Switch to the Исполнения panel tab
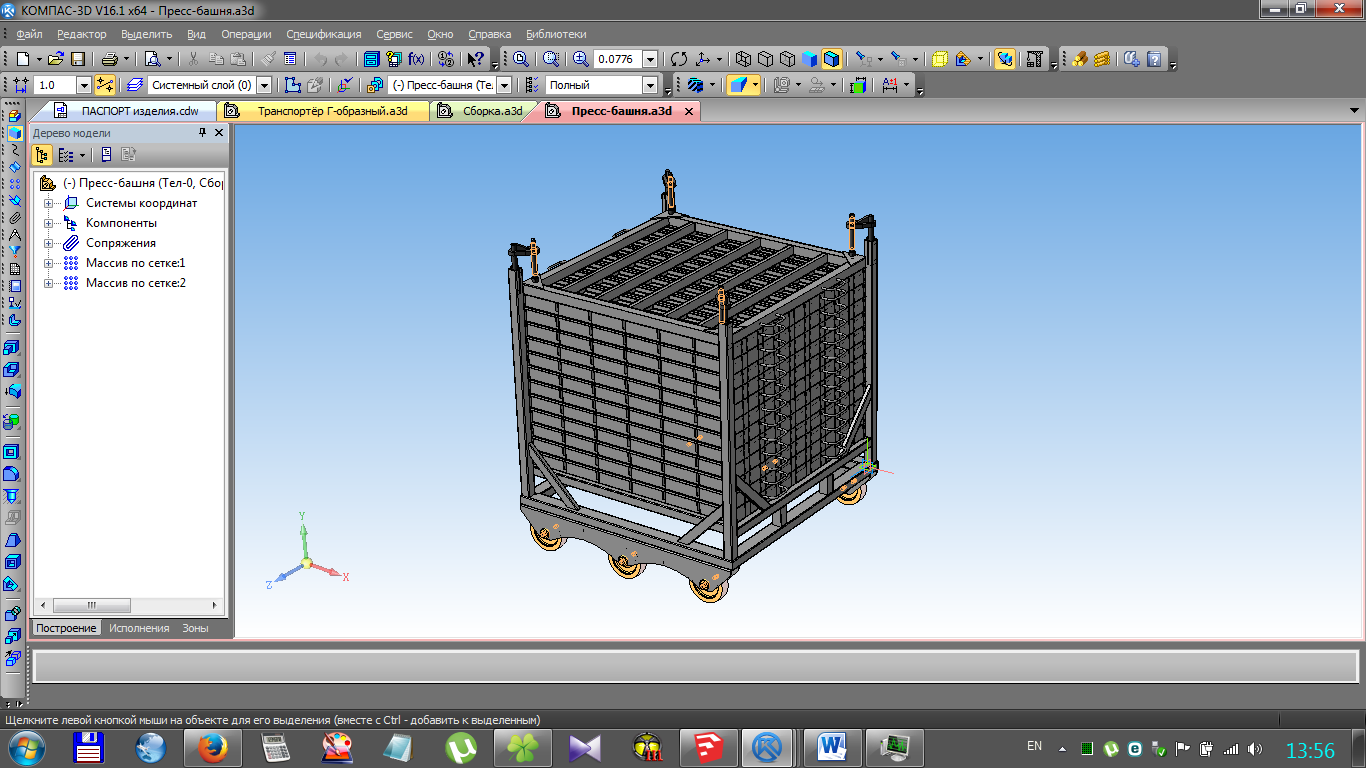This screenshot has height=768, width=1366. click(139, 628)
